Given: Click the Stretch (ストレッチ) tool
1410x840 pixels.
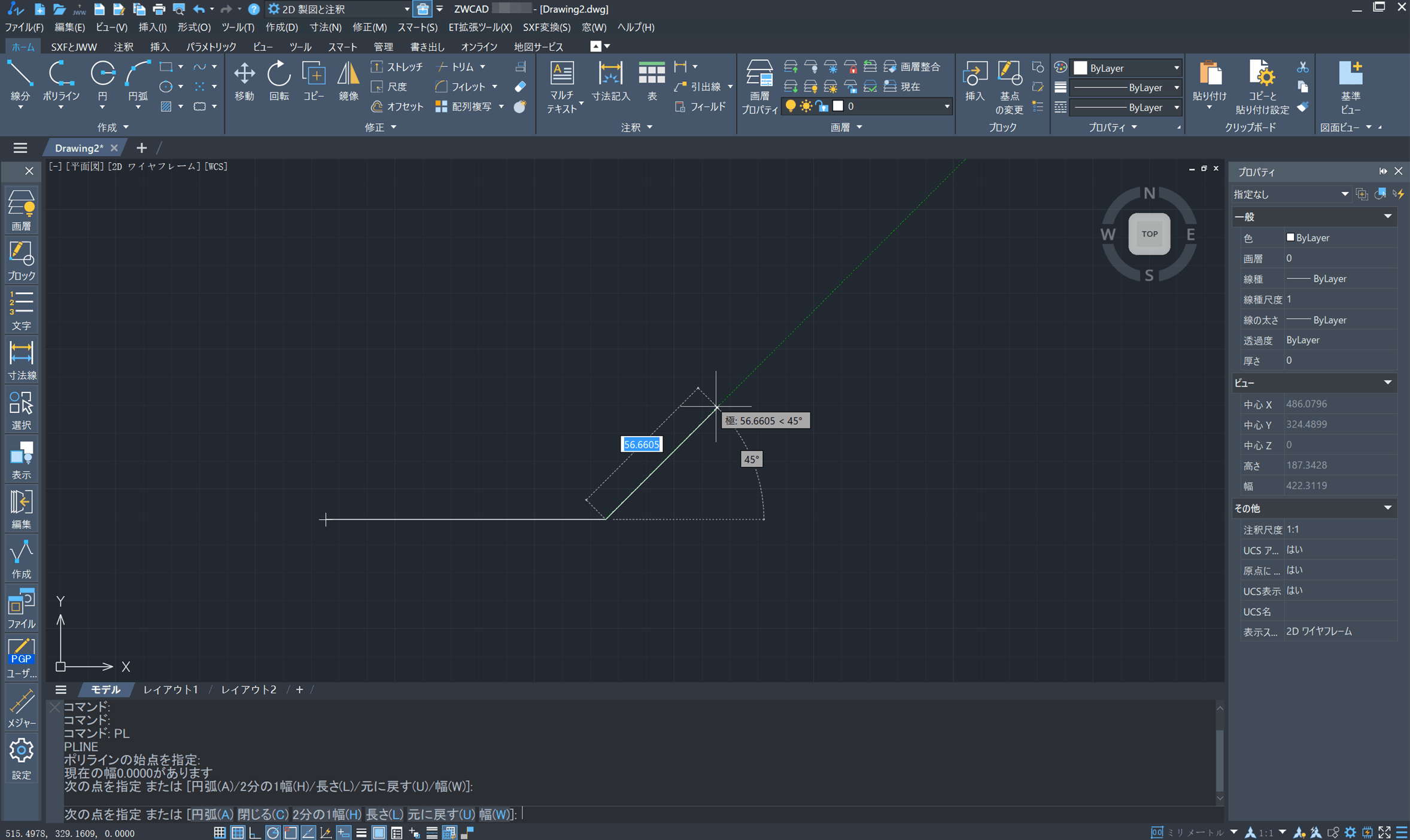Looking at the screenshot, I should pyautogui.click(x=397, y=66).
